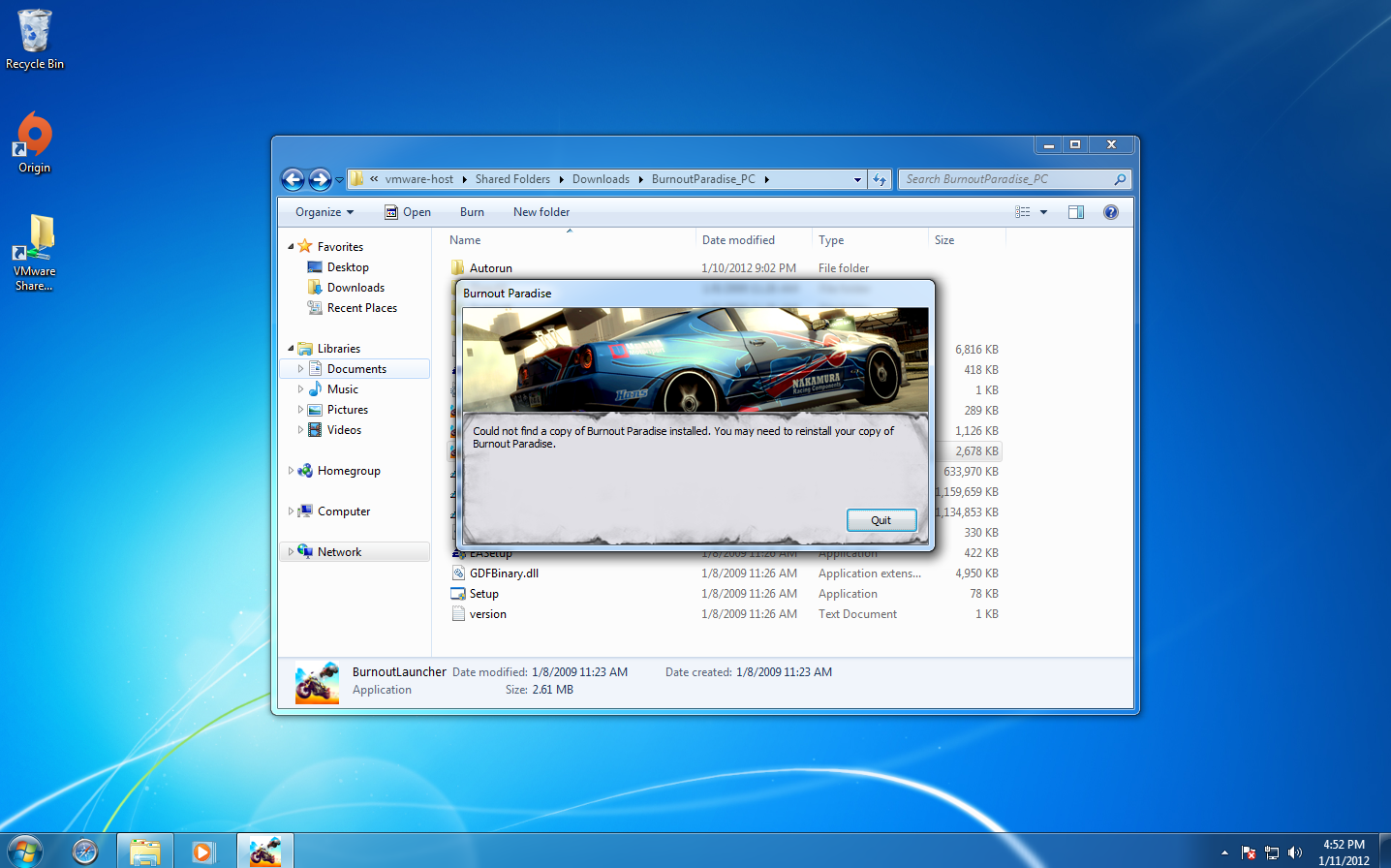Screen dimensions: 1391x868
Task: Click the Windows Start orb
Action: coord(25,851)
